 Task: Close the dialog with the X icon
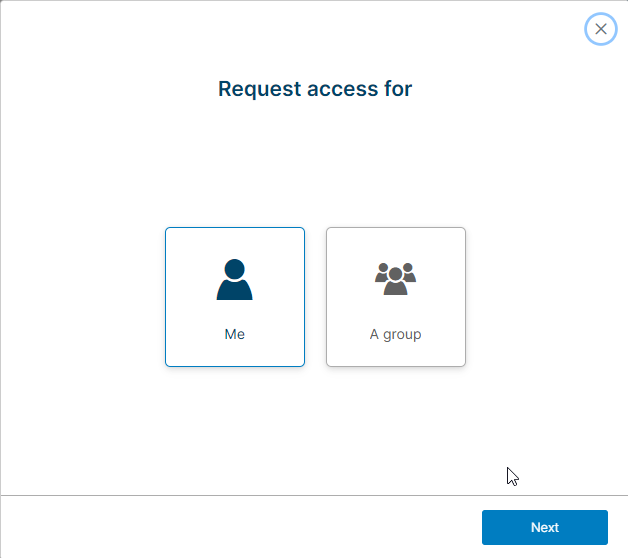(x=600, y=29)
